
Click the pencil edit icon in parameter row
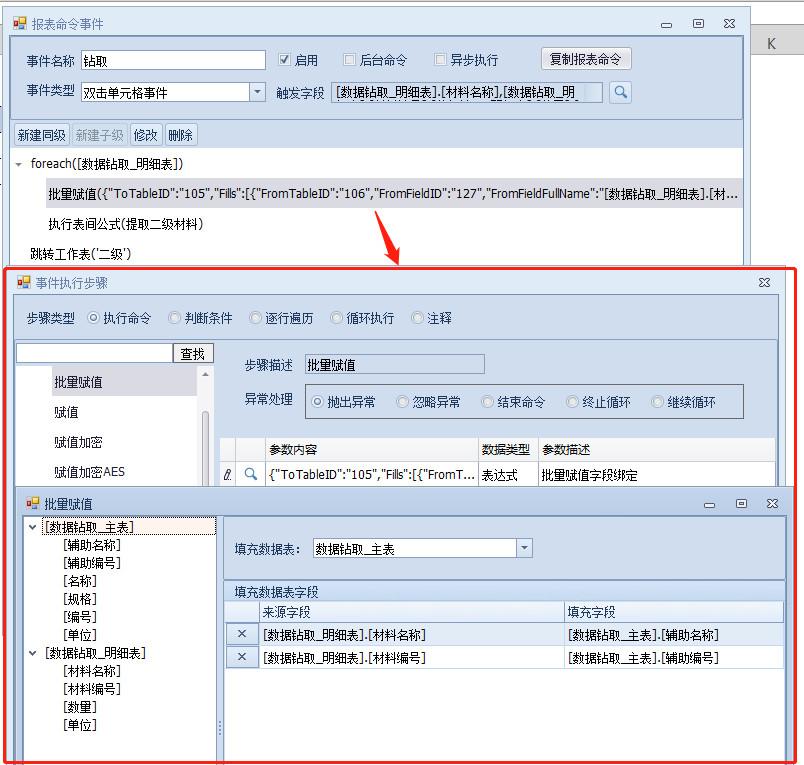click(x=227, y=476)
